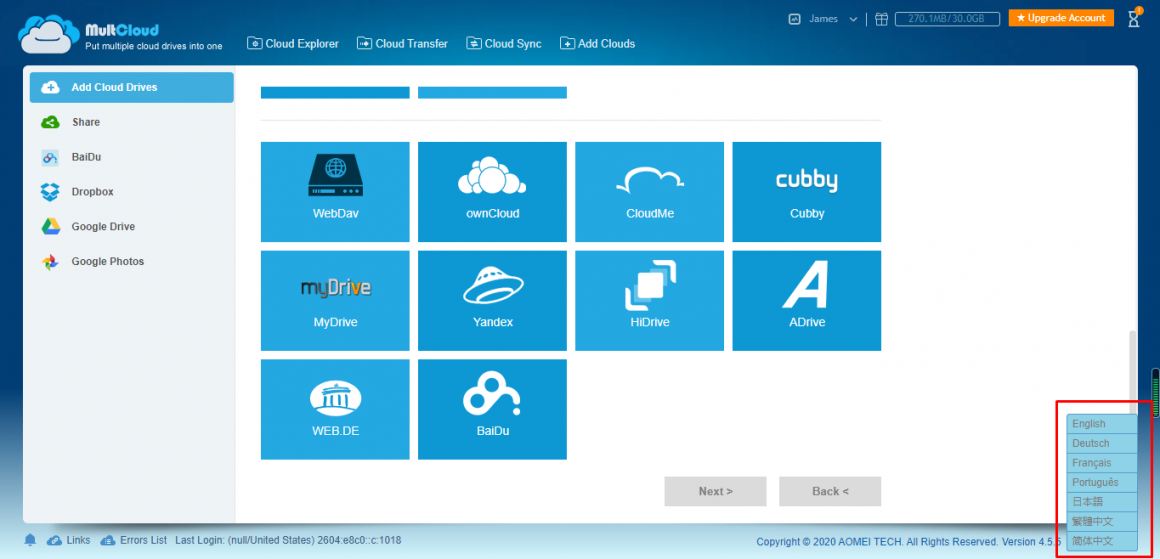Click the James account avatar icon
1160x559 pixels.
[x=795, y=19]
